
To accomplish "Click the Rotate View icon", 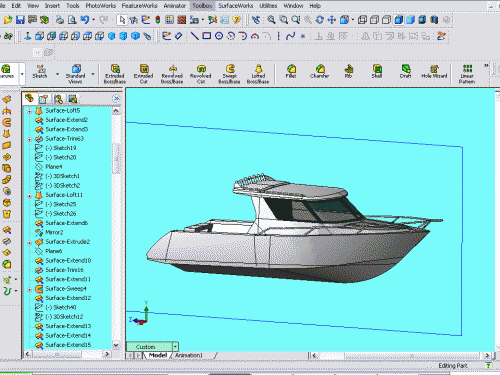I will tap(320, 20).
